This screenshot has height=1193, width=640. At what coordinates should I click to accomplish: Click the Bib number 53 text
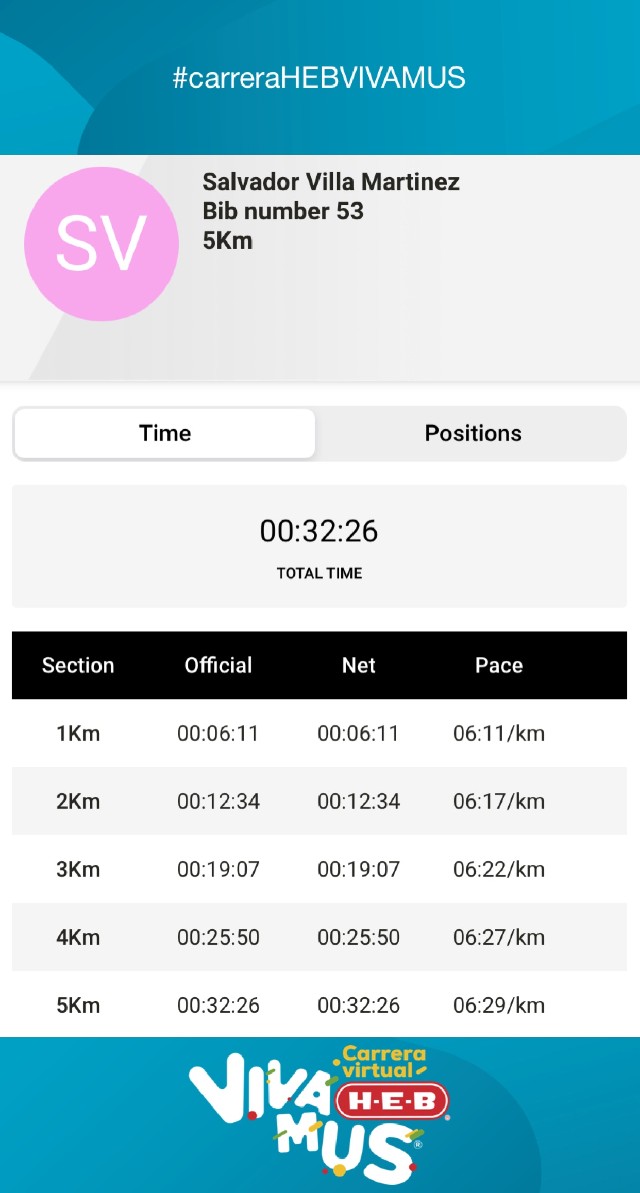(283, 211)
